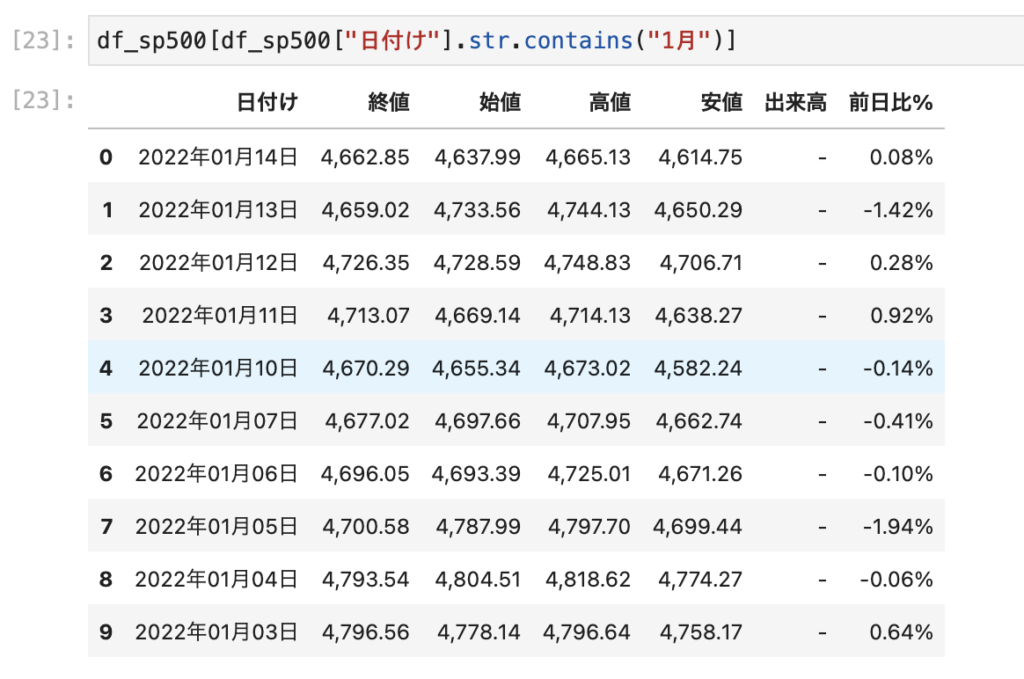Click opening value 4,804.51

pos(477,580)
